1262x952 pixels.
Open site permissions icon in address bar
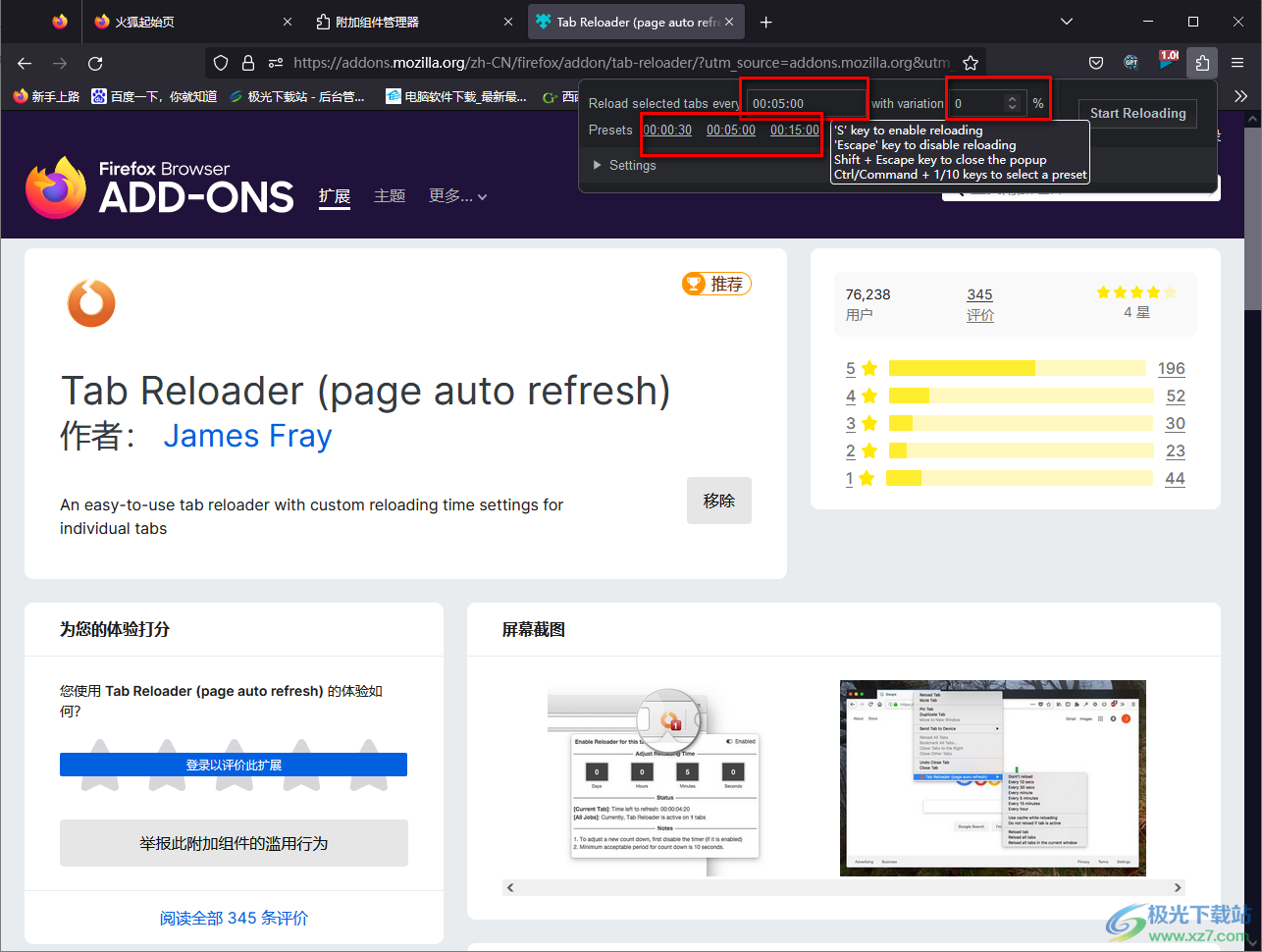pyautogui.click(x=276, y=63)
